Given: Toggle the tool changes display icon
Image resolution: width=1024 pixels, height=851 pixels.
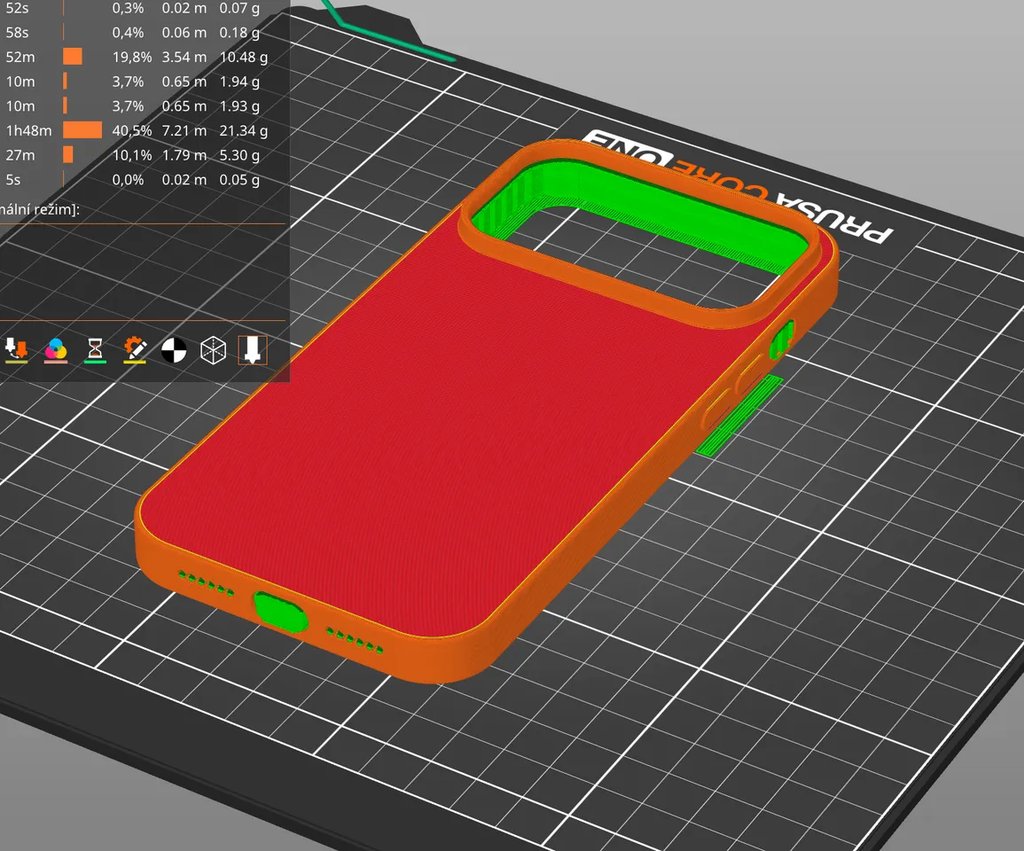Looking at the screenshot, I should (x=16, y=349).
